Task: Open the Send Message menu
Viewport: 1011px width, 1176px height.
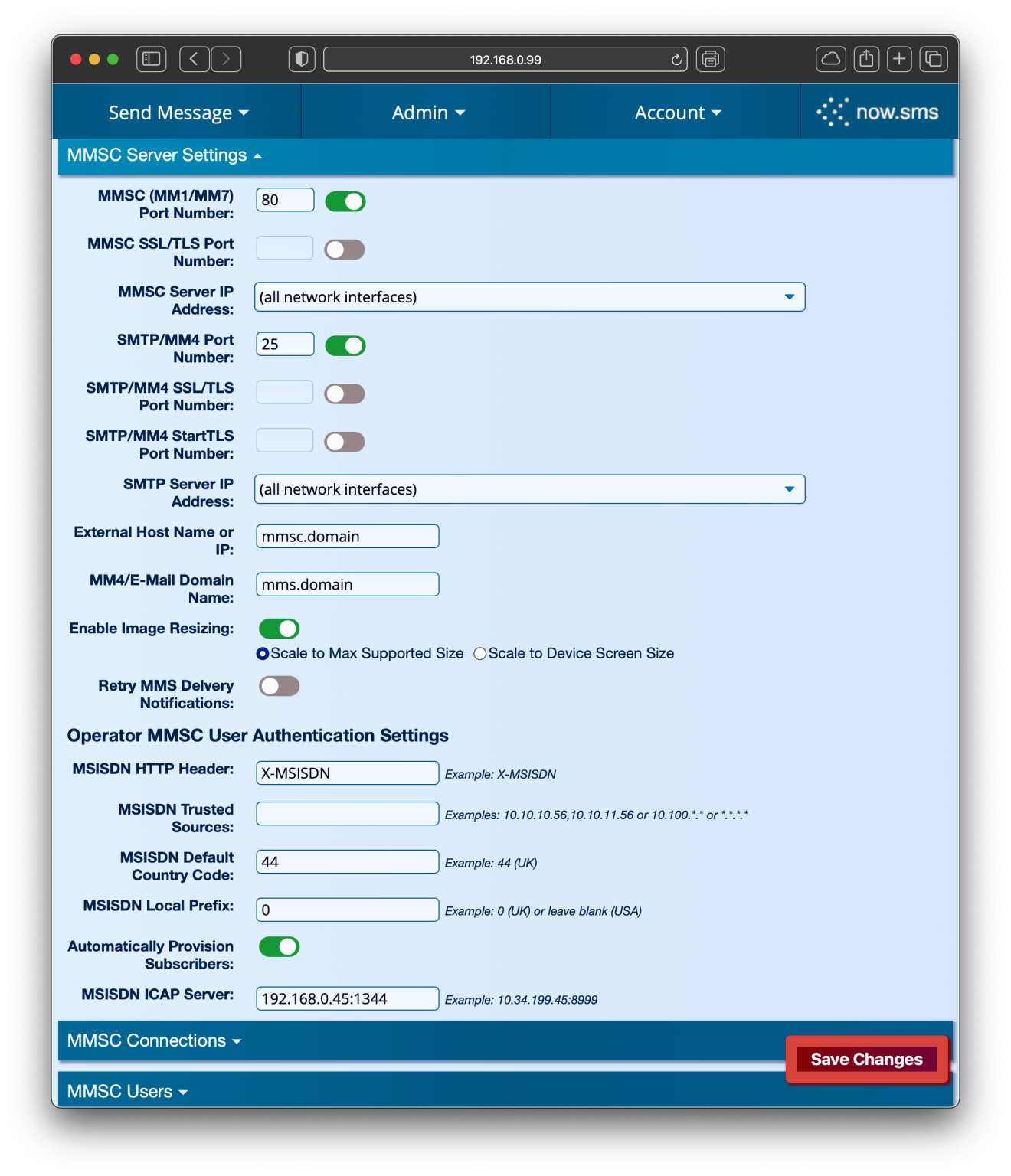Action: (178, 112)
